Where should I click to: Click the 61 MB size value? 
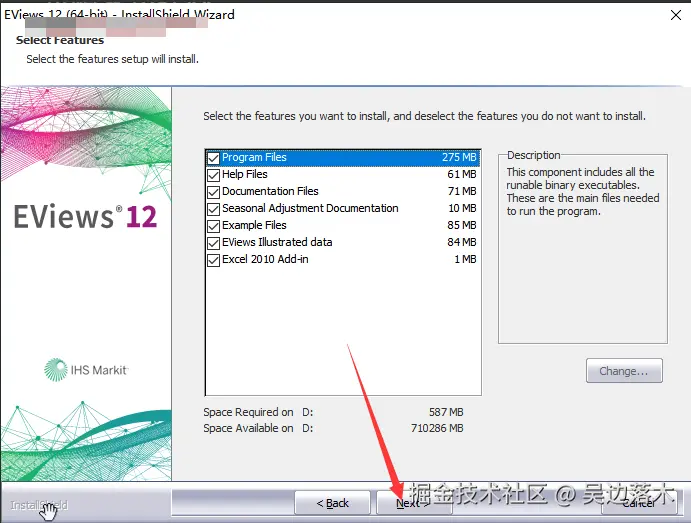[x=462, y=174]
